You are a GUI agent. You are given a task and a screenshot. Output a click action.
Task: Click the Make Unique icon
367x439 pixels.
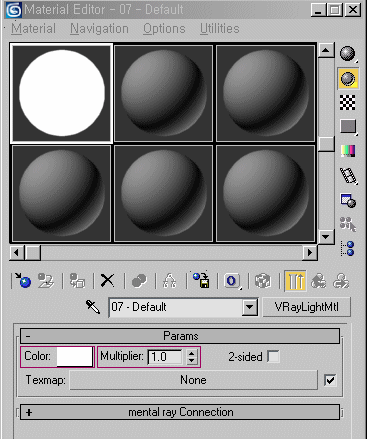tap(170, 280)
